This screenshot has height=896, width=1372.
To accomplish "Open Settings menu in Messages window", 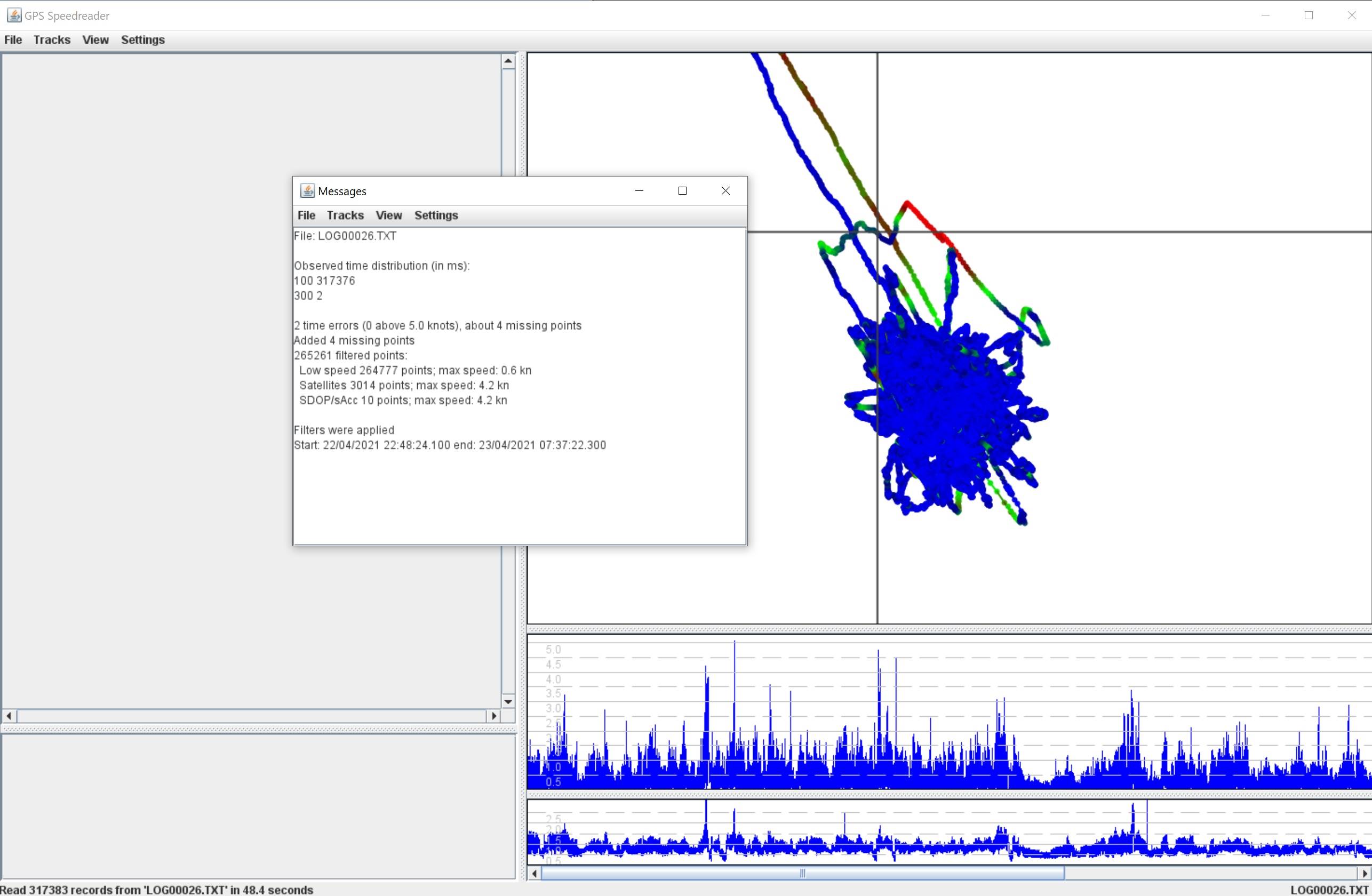I will 436,215.
